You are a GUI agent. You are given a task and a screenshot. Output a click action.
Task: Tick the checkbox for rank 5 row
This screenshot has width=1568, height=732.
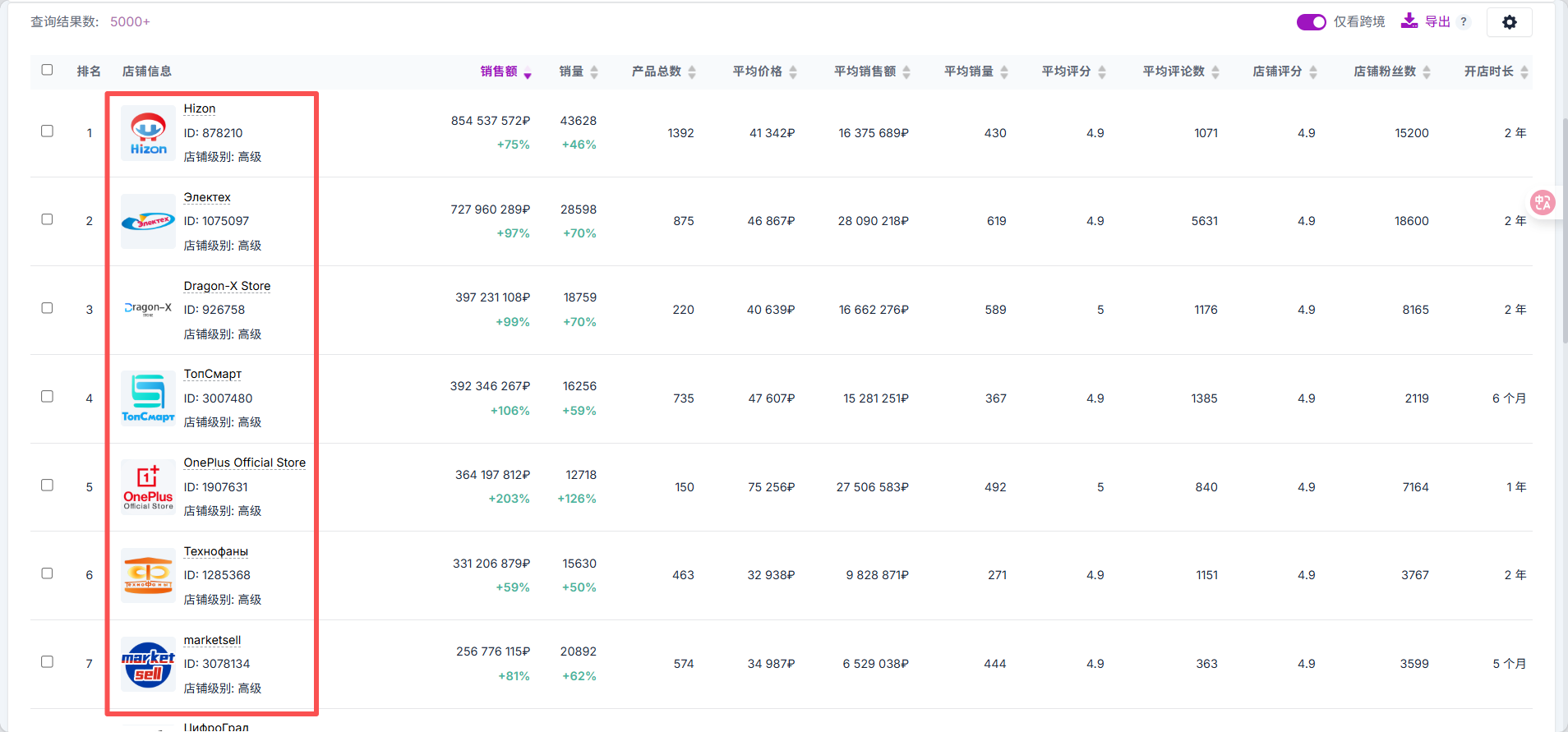[x=47, y=486]
